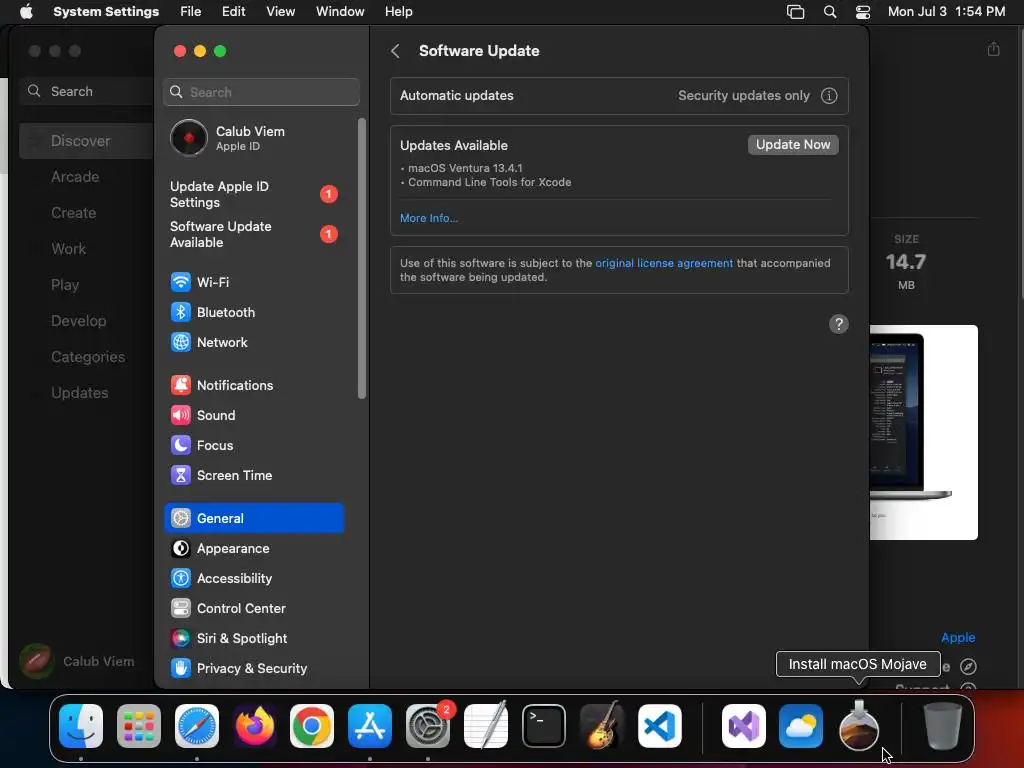The height and width of the screenshot is (768, 1024).
Task: Open the More Info link
Action: pos(429,218)
